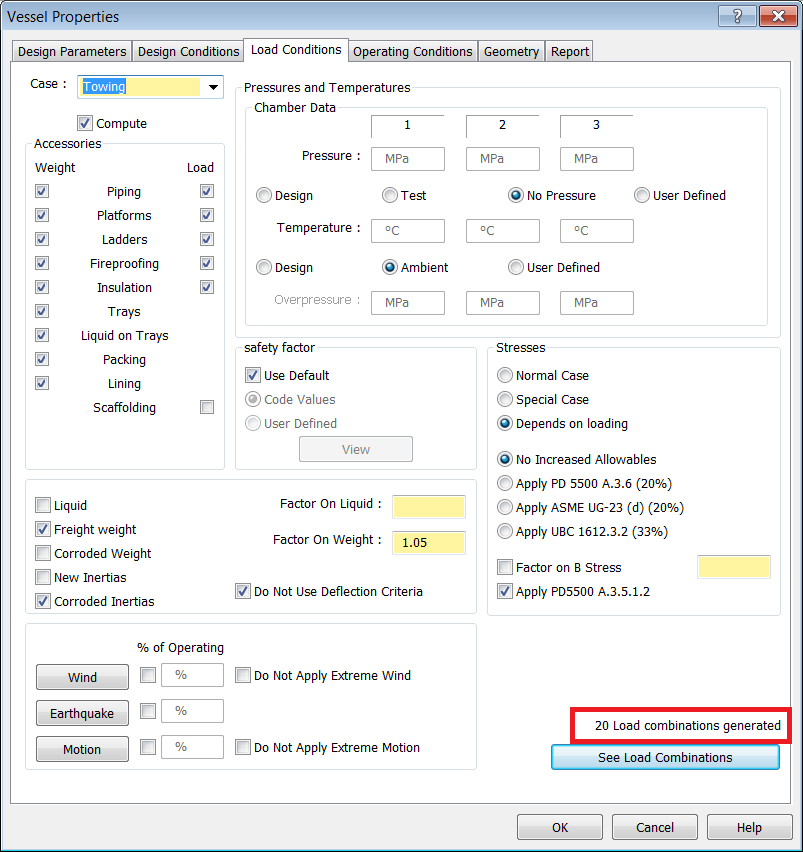Toggle Do Not Use Deflection Criteria
This screenshot has height=852, width=803.
pyautogui.click(x=243, y=591)
